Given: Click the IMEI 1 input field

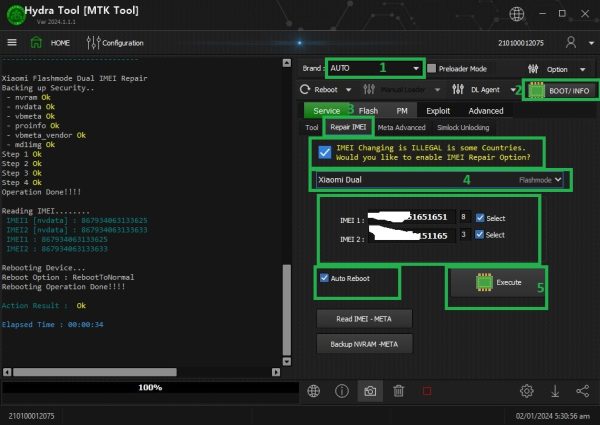Looking at the screenshot, I should pos(411,217).
